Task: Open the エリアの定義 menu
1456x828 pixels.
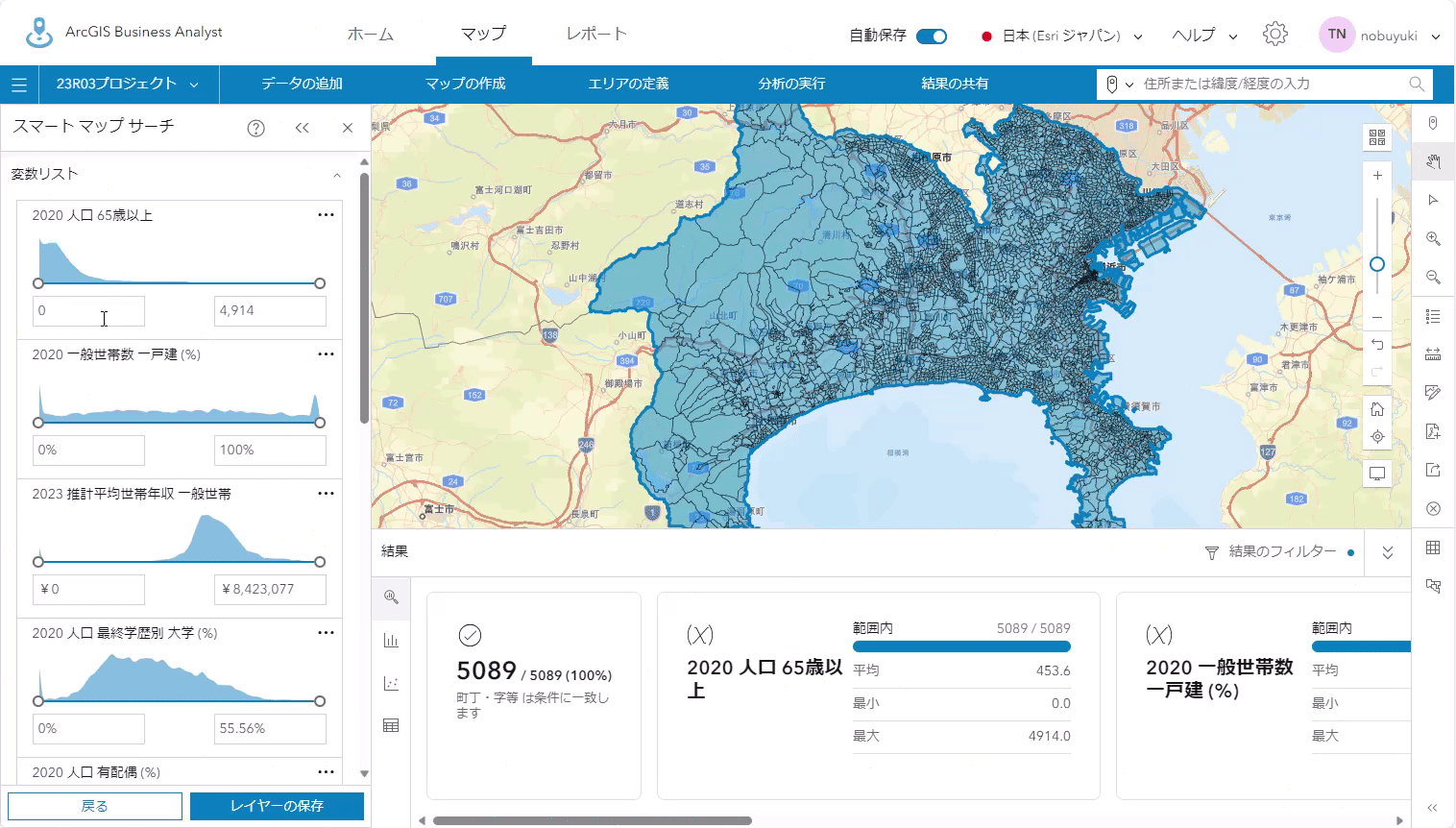Action: click(628, 85)
